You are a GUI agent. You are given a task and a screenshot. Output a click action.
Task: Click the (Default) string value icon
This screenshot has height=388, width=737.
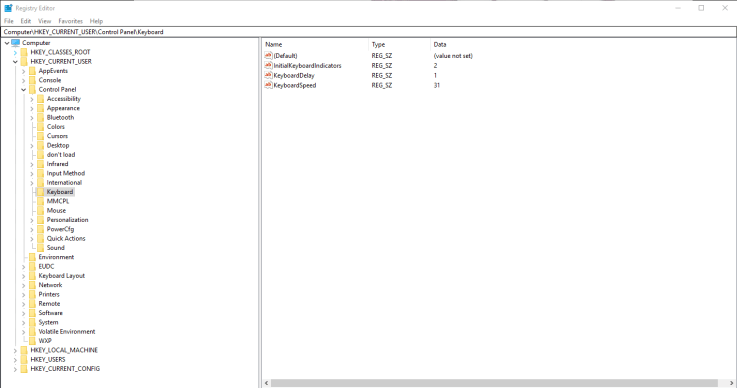268,55
